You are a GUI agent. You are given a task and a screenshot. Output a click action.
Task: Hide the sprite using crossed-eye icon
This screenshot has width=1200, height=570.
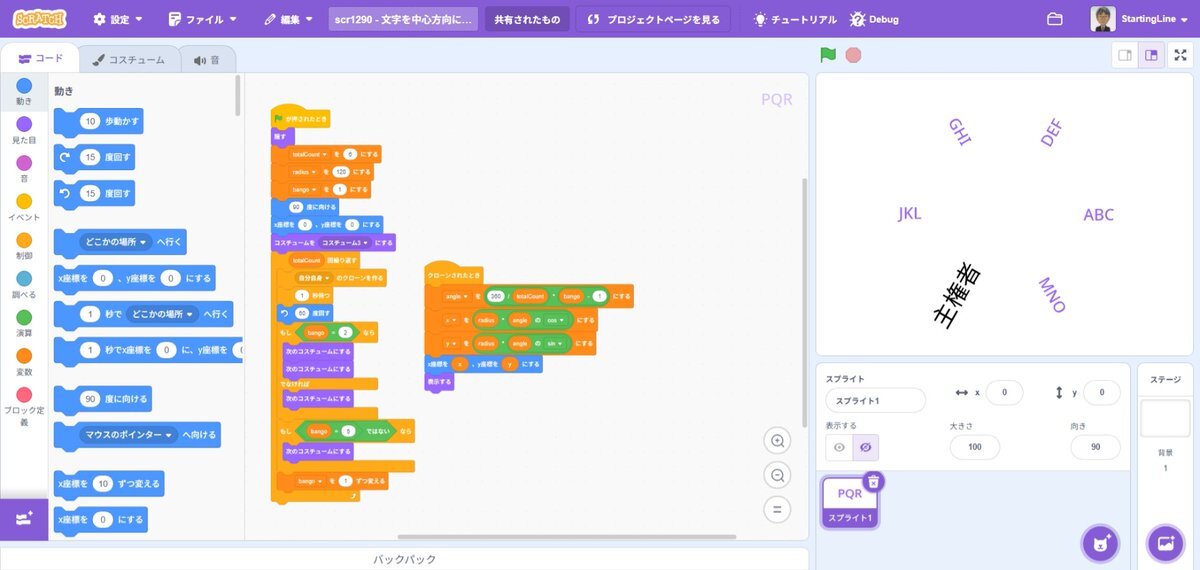(865, 448)
